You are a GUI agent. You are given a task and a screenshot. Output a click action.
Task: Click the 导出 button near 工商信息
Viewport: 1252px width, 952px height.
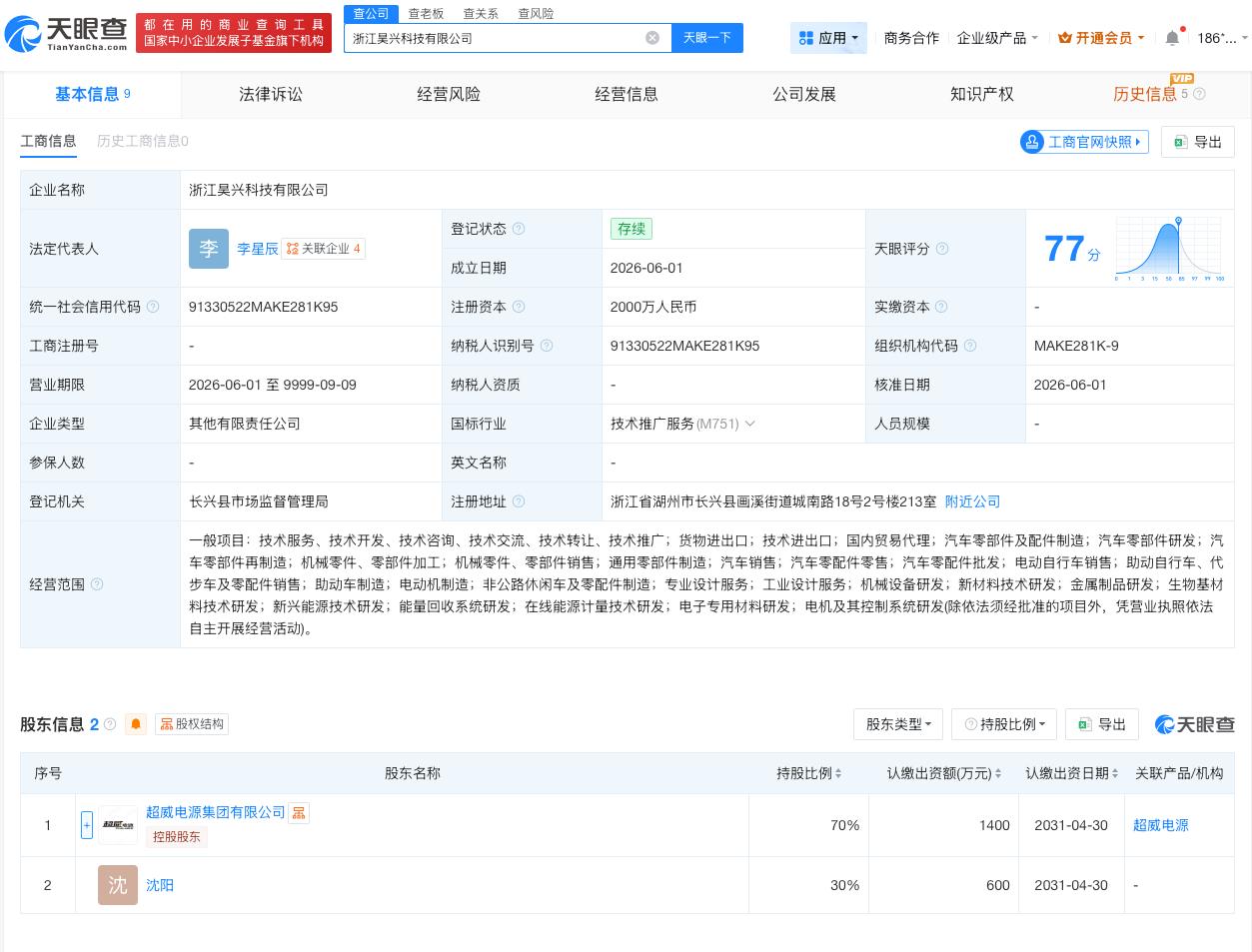coord(1198,142)
